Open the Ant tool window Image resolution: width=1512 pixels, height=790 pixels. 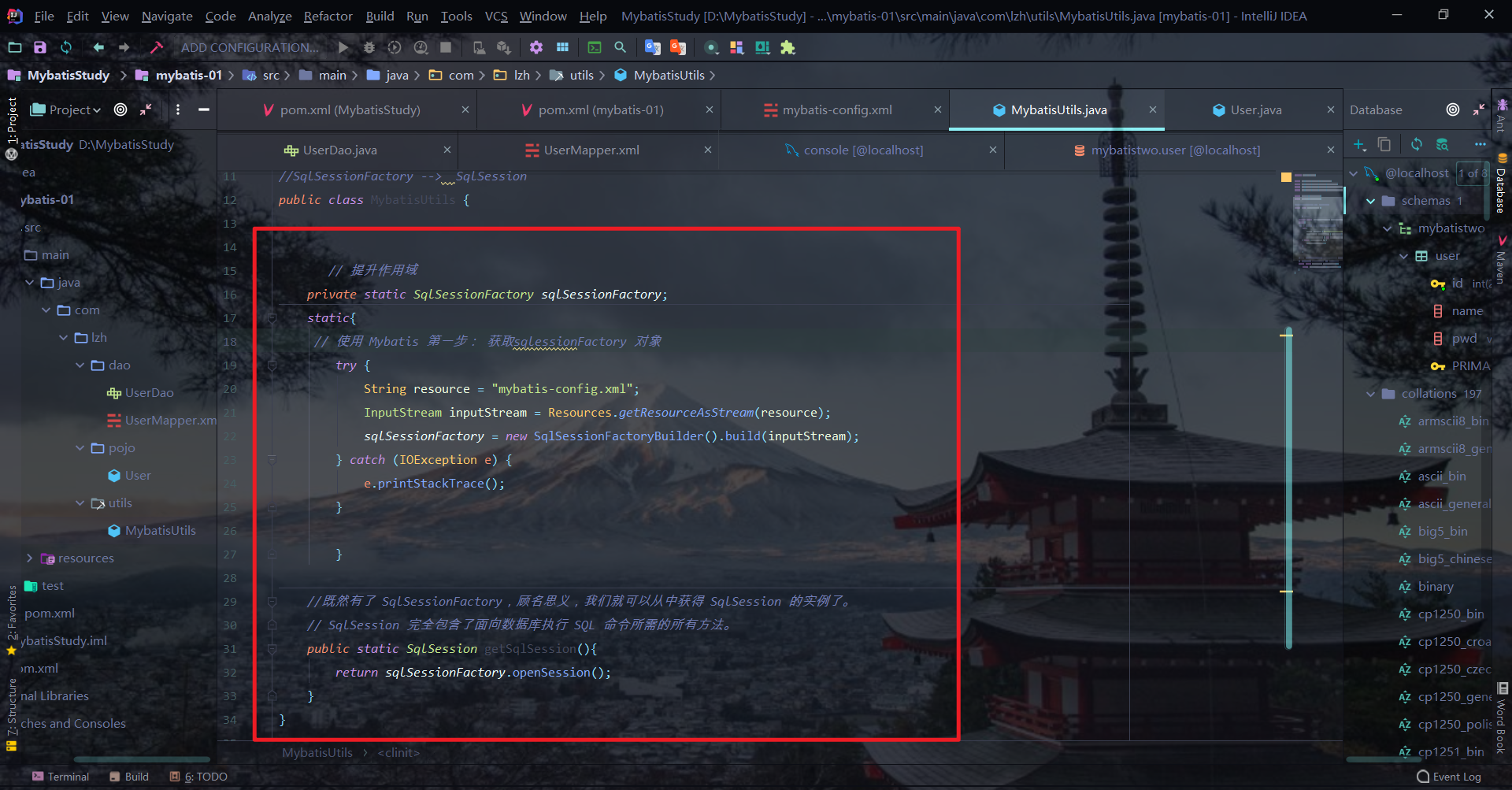coord(1502,116)
